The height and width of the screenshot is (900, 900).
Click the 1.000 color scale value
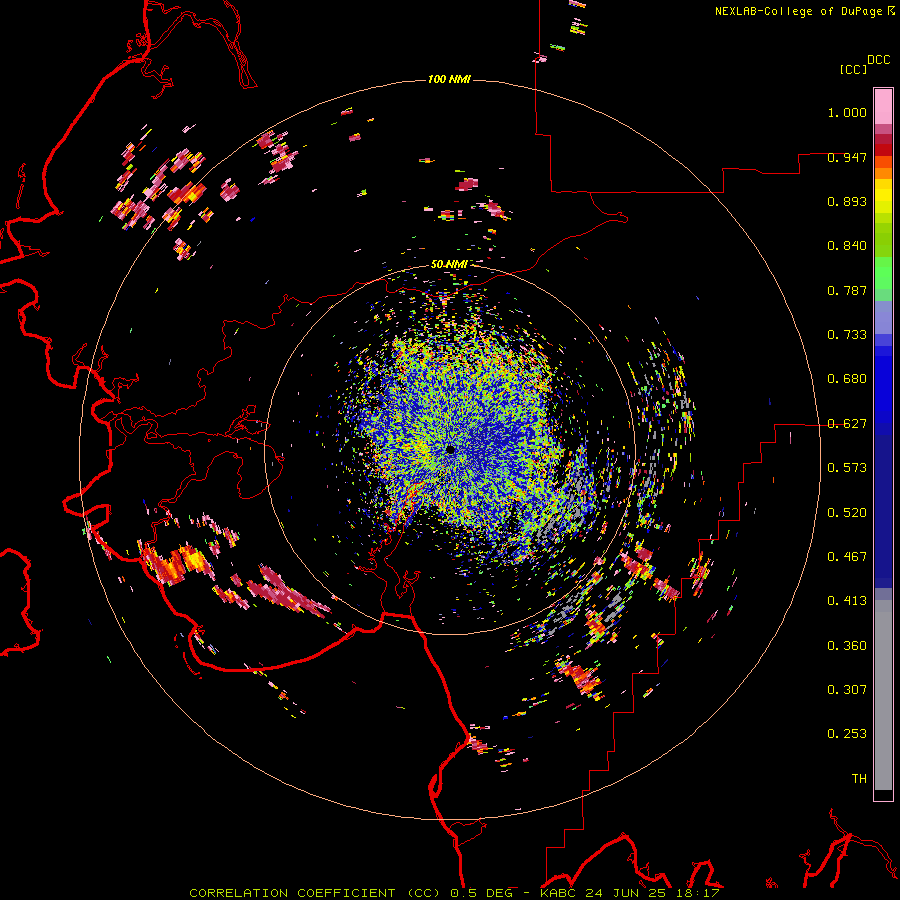pos(847,112)
